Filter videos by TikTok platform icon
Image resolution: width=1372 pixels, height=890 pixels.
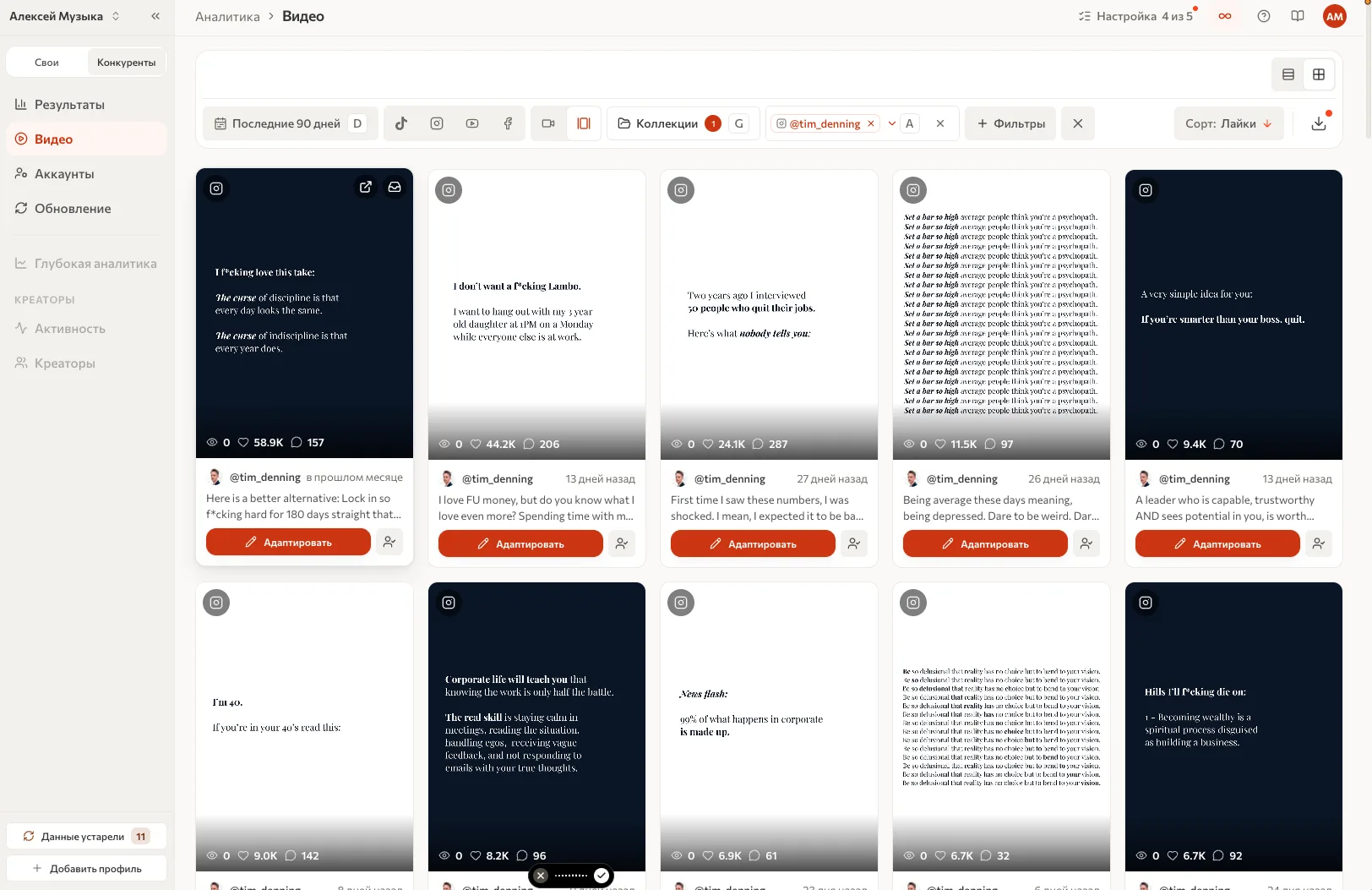tap(401, 123)
